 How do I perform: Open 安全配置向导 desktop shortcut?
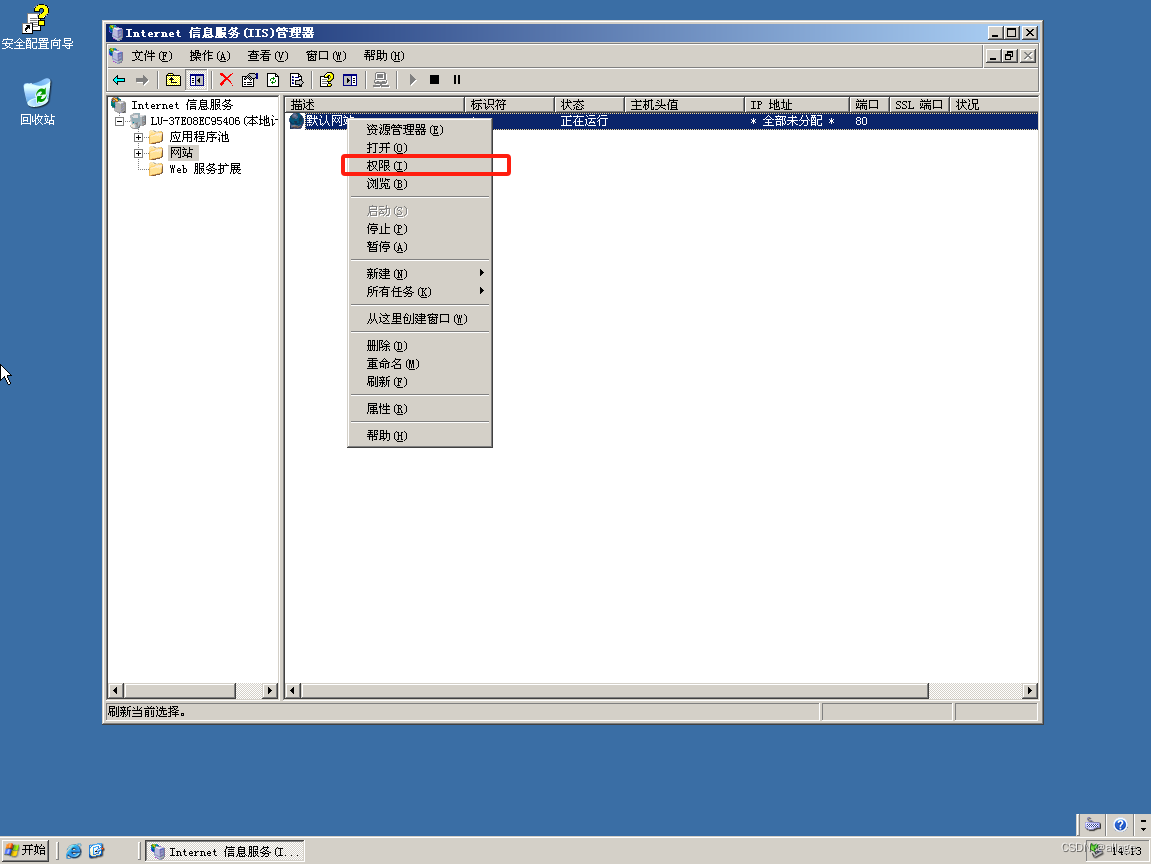click(x=37, y=27)
